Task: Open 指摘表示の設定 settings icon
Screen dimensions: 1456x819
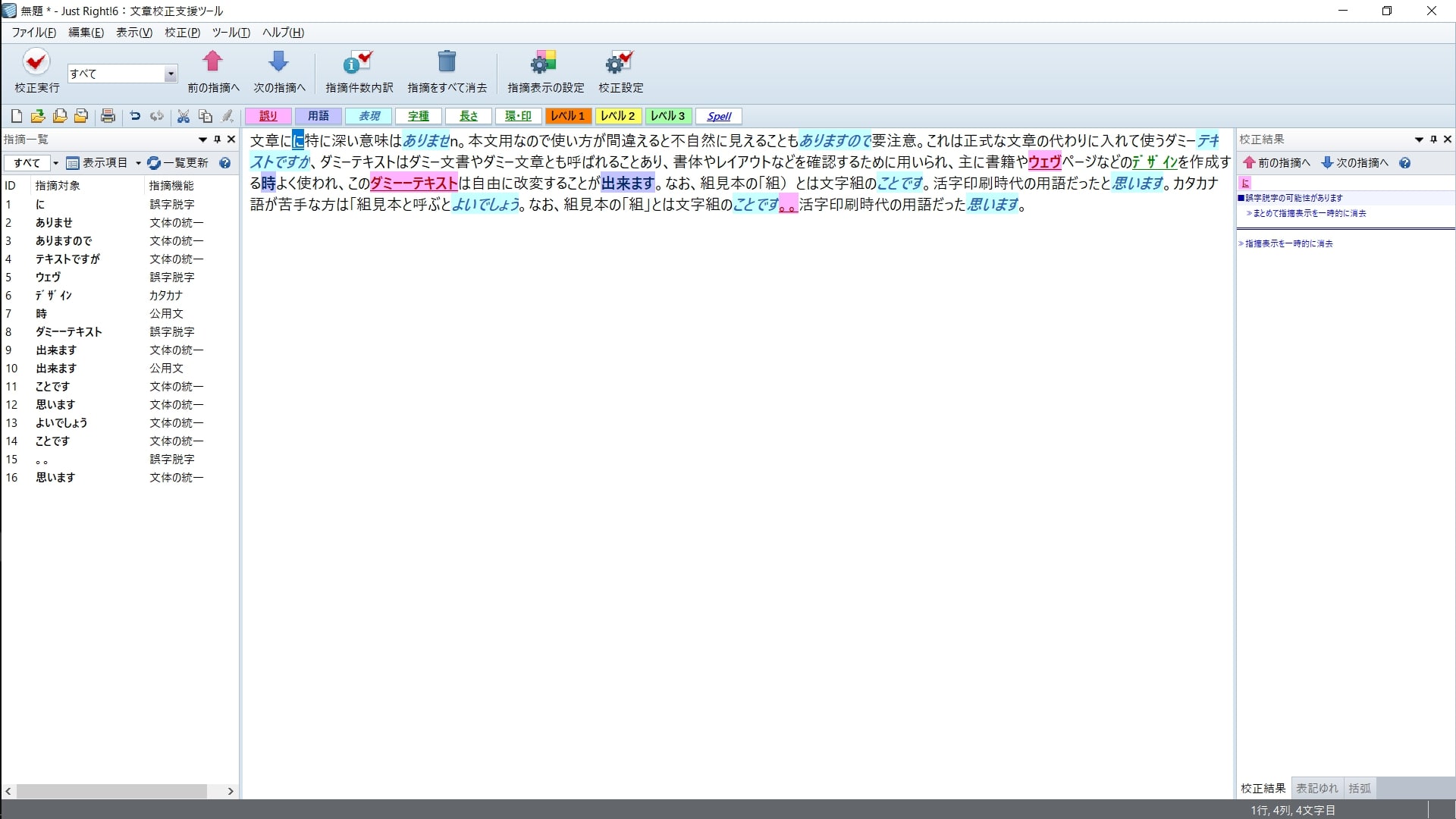Action: tap(544, 62)
